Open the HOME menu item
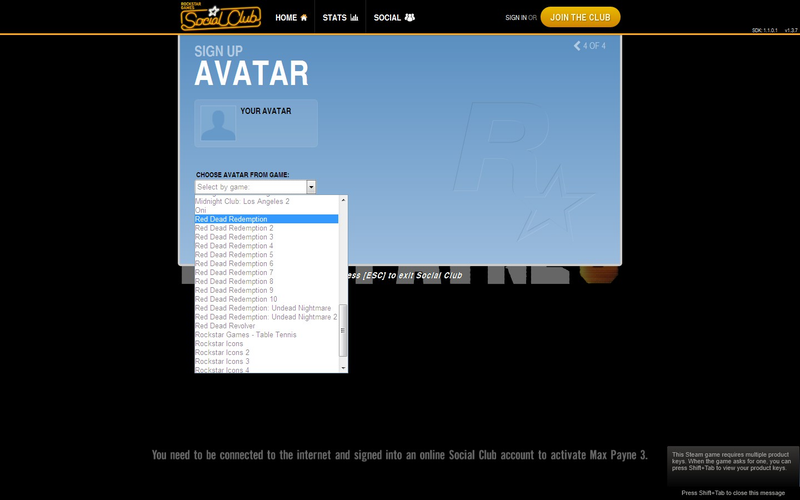This screenshot has width=800, height=500. (x=291, y=17)
